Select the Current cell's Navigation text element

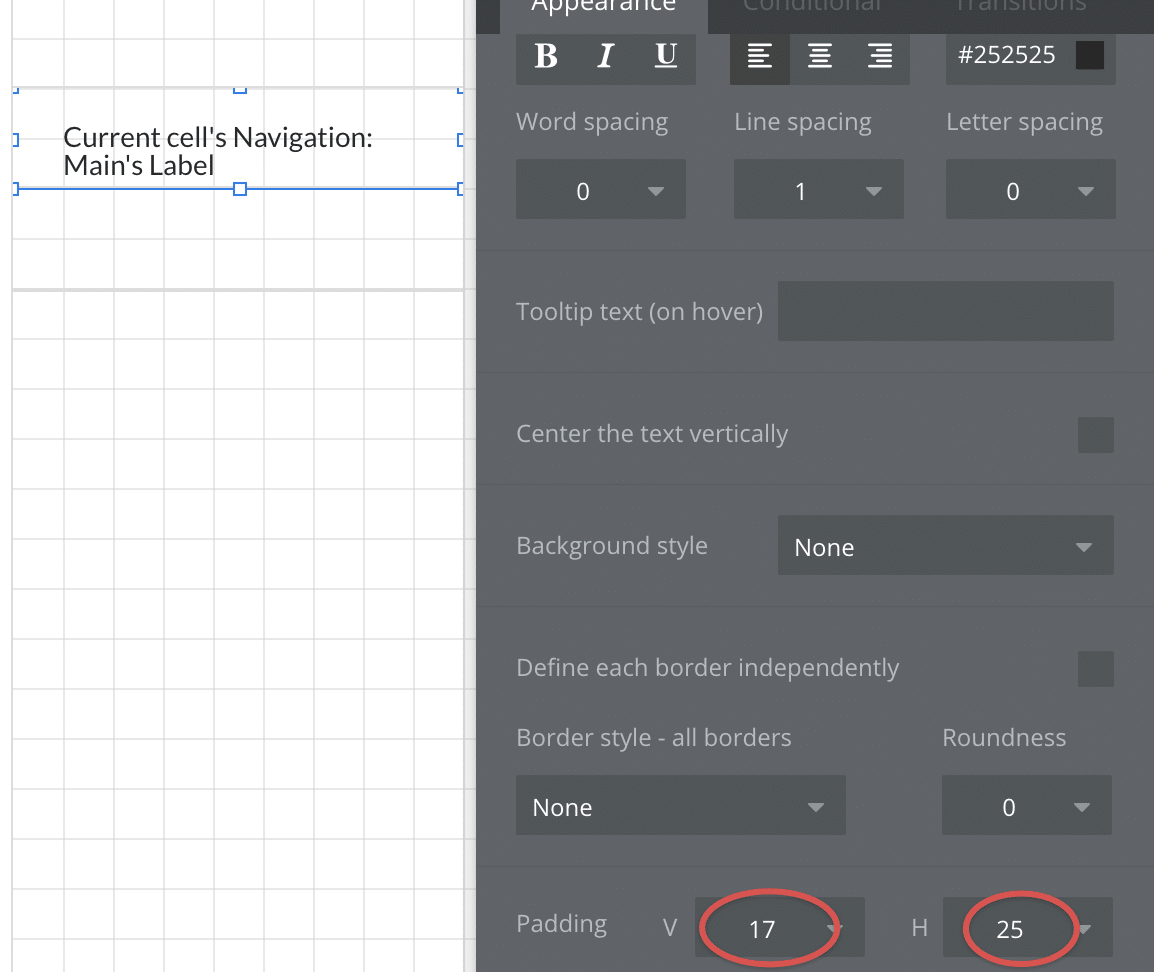coord(218,151)
